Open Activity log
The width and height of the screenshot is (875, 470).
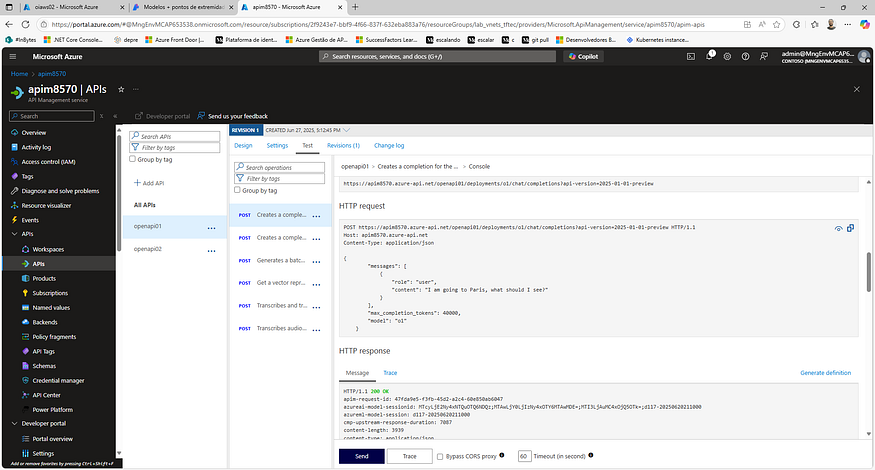click(x=36, y=147)
